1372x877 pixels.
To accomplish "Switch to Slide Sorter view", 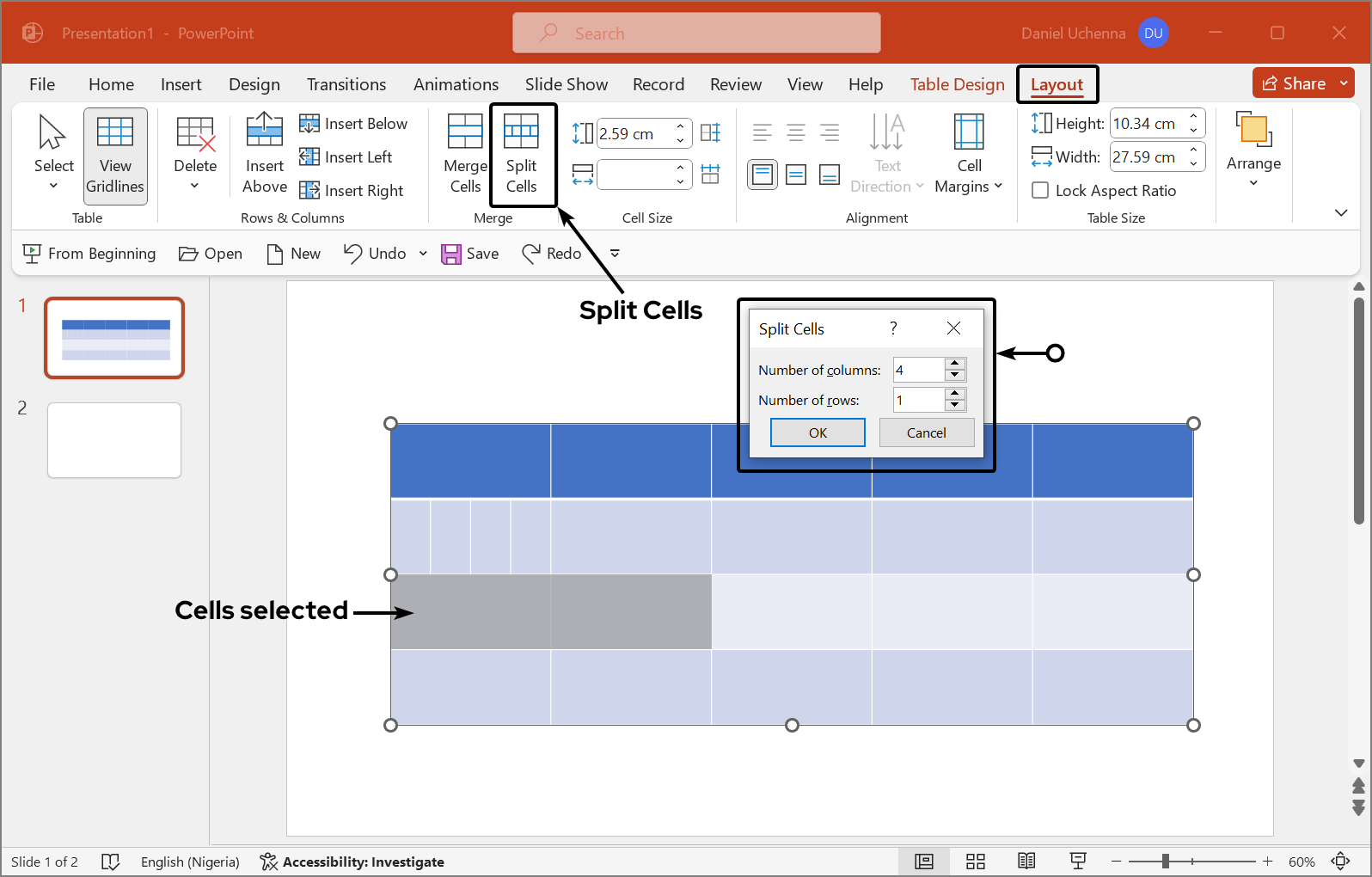I will [x=976, y=862].
